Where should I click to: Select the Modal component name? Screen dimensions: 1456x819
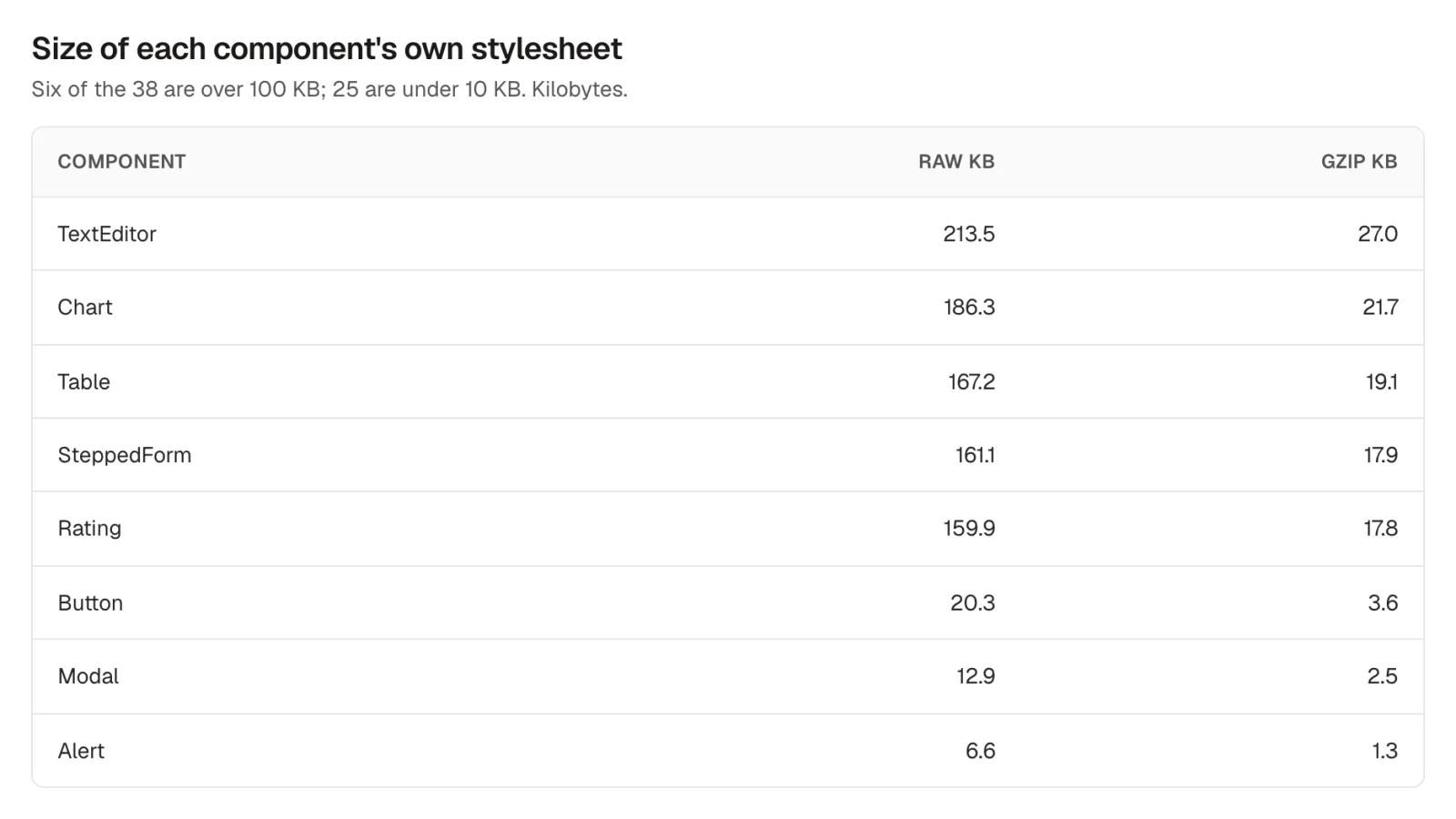(x=88, y=676)
